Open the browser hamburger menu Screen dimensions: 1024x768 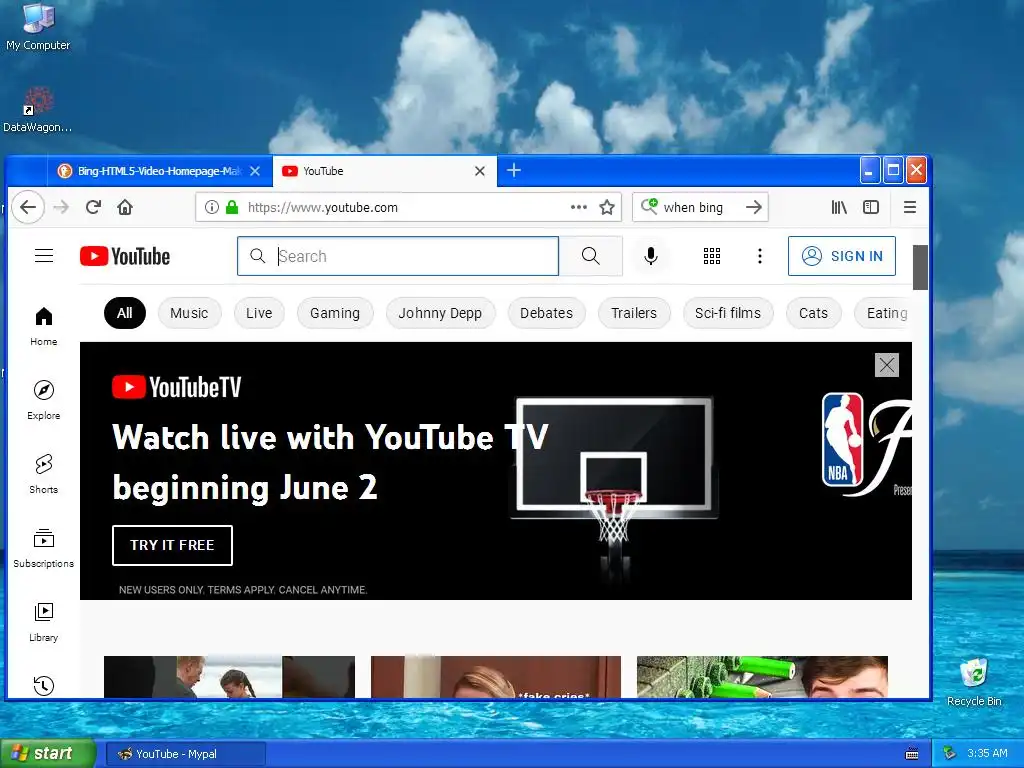coord(910,208)
